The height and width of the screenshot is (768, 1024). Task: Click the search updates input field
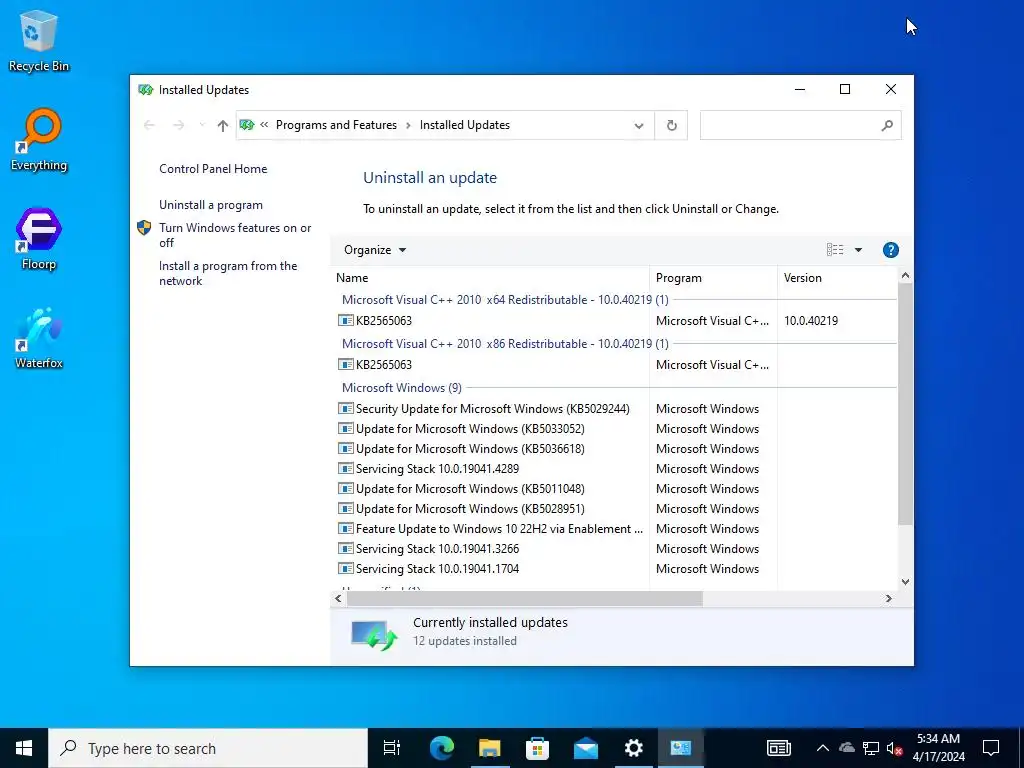(790, 125)
